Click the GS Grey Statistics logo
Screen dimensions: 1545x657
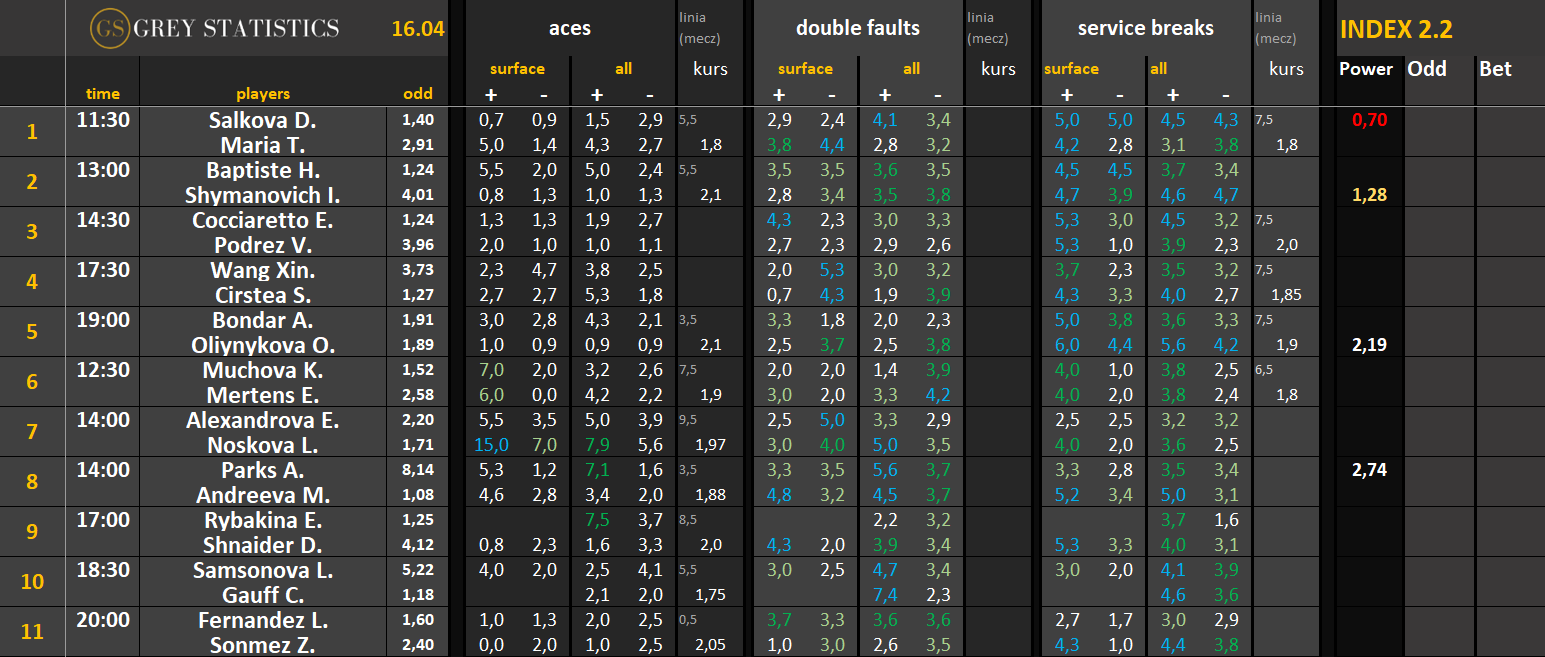(x=214, y=28)
